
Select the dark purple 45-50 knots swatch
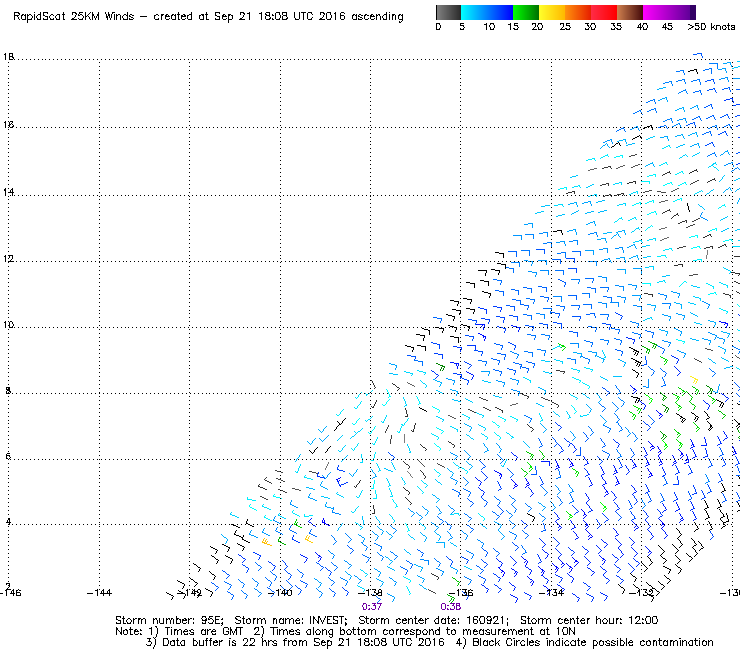click(682, 12)
